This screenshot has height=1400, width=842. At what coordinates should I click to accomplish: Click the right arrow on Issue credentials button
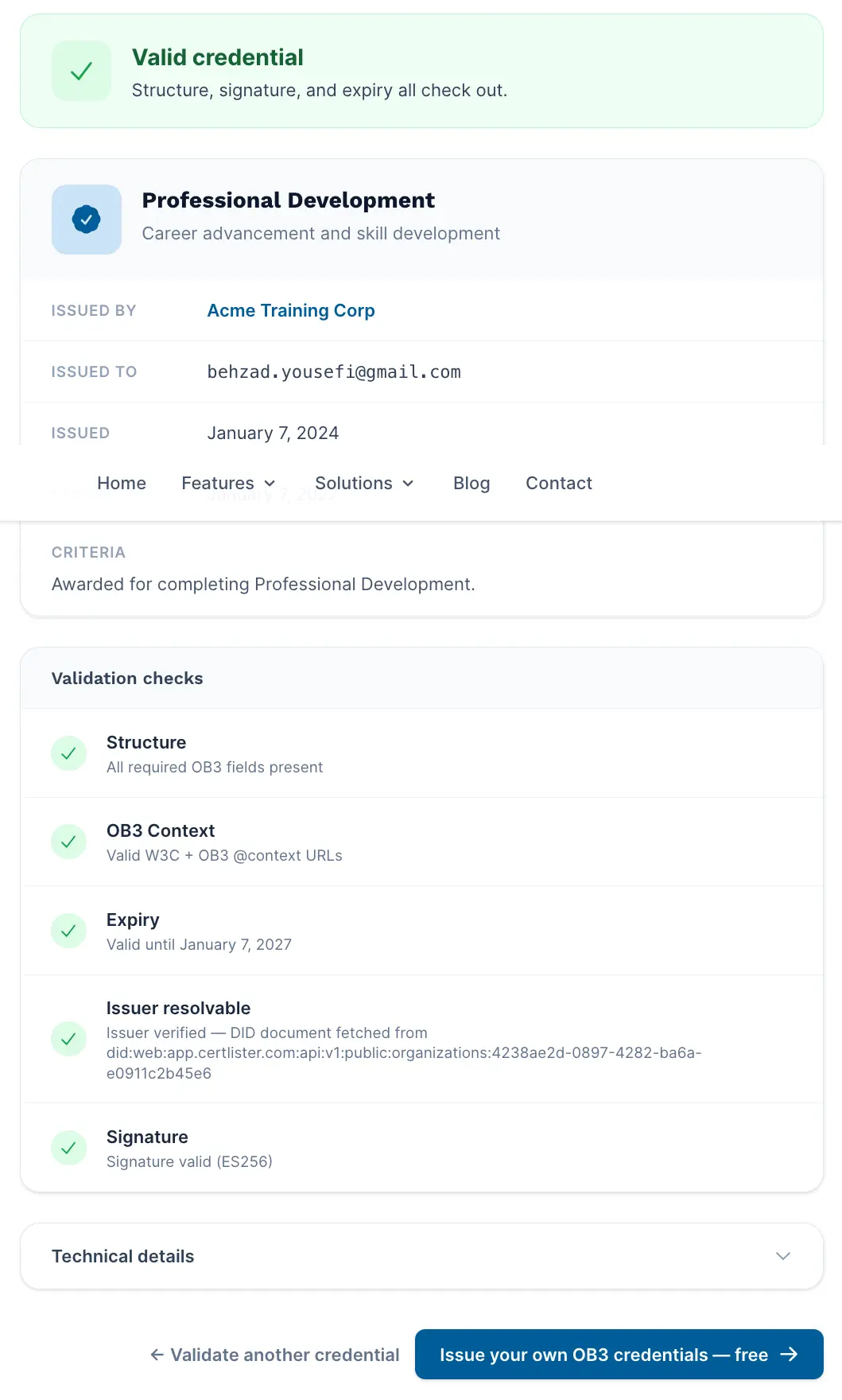tap(789, 1355)
